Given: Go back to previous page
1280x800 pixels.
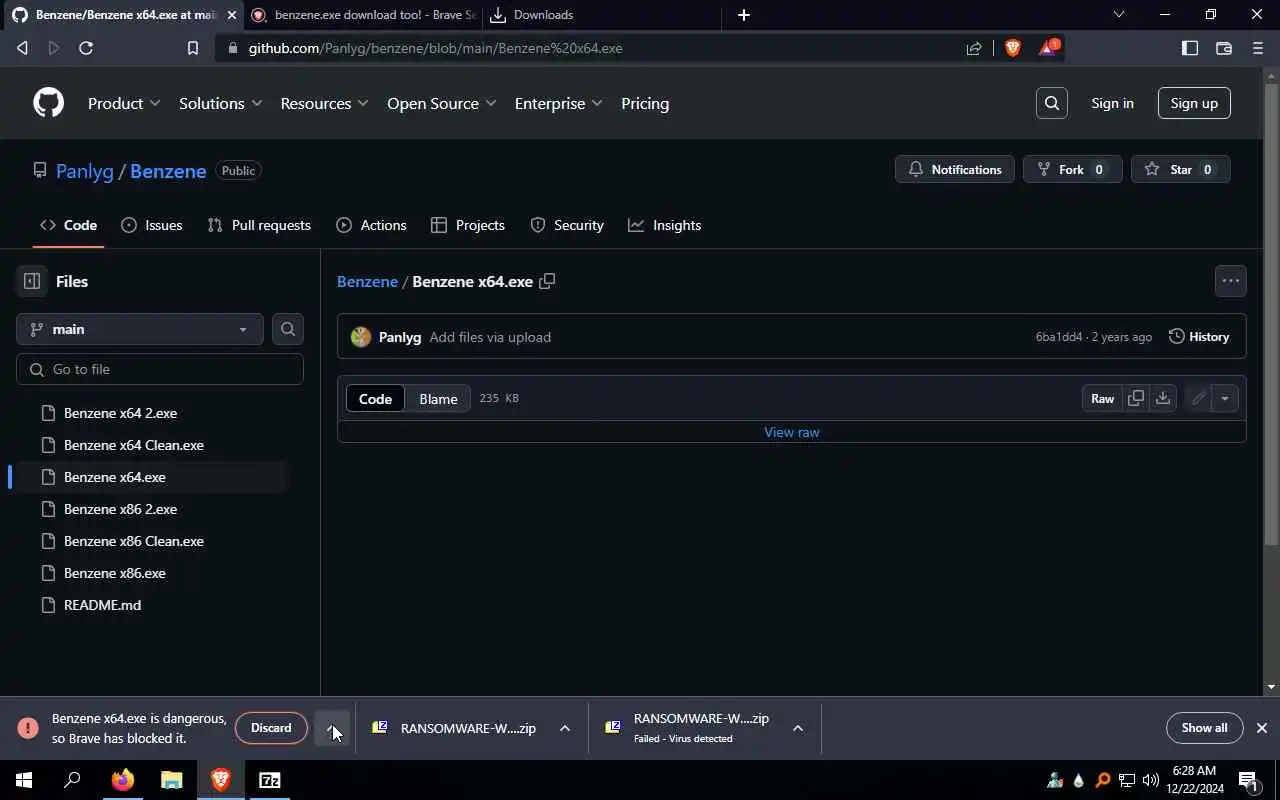Looking at the screenshot, I should coord(22,48).
